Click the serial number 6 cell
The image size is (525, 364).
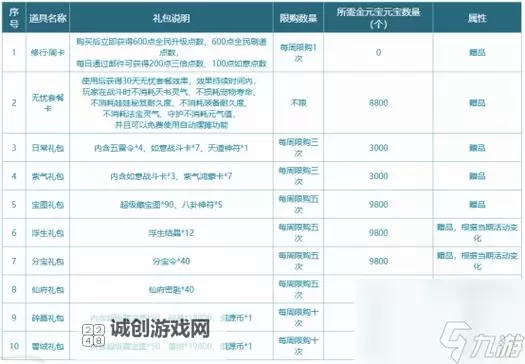click(x=14, y=233)
